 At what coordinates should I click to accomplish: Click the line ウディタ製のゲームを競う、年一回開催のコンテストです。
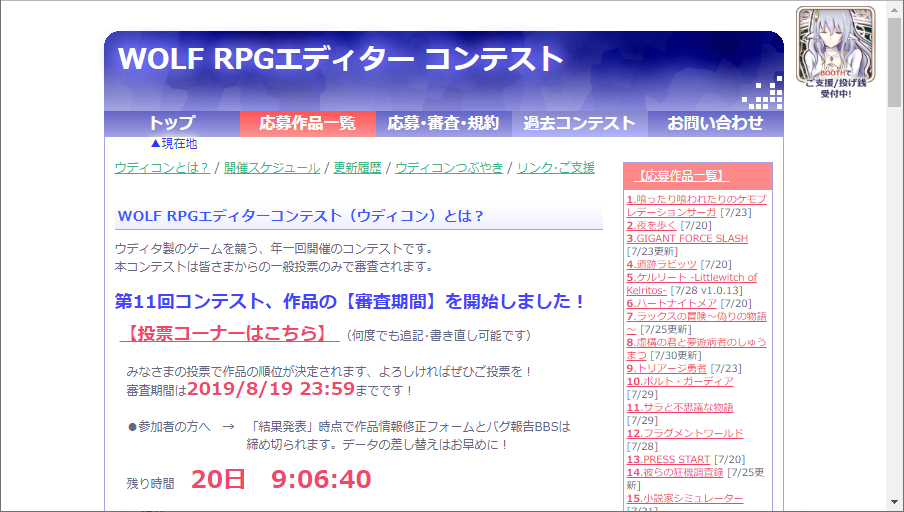click(274, 249)
